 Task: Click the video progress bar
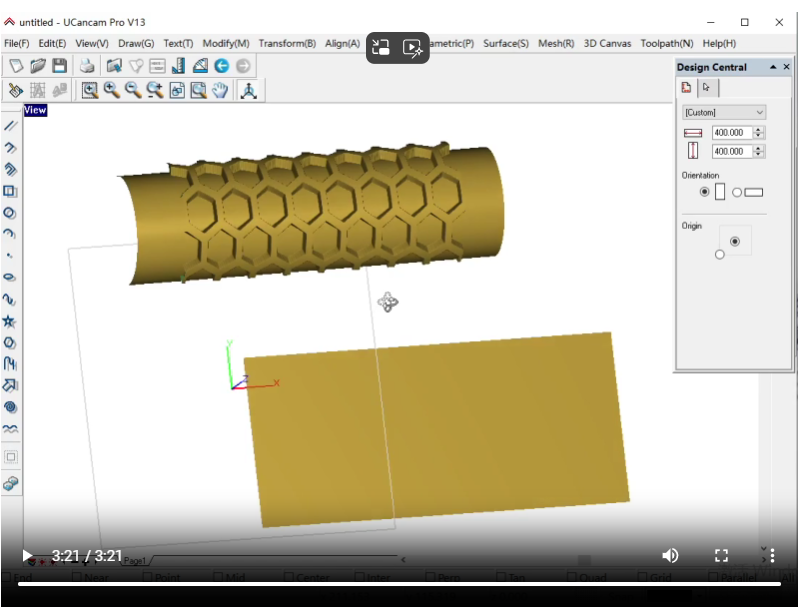400,583
